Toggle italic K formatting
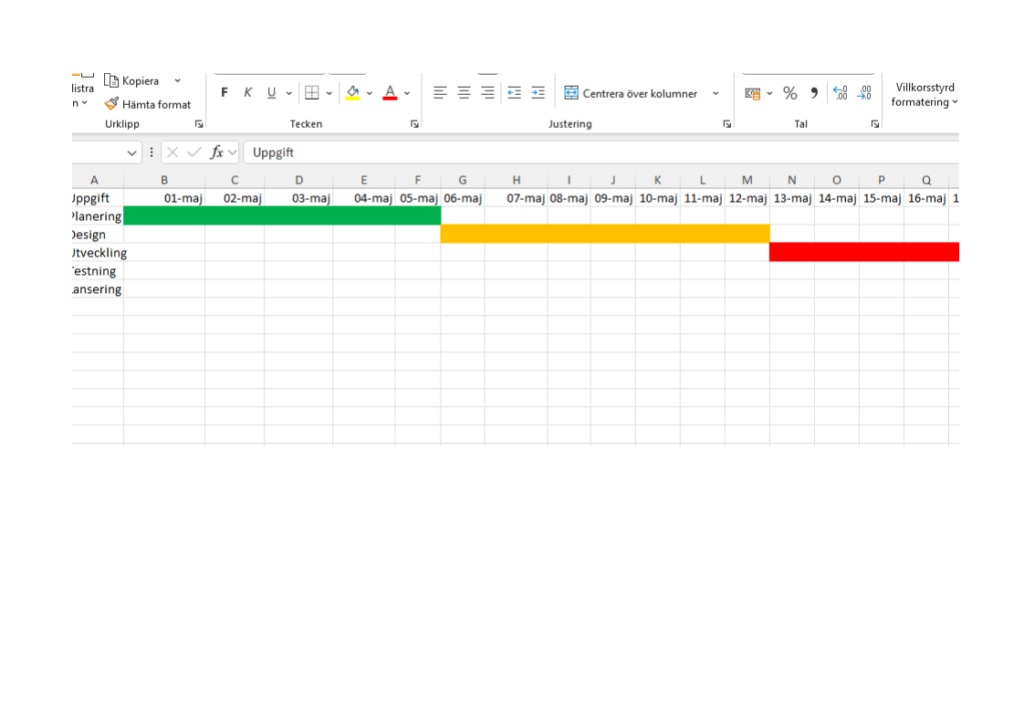The width and height of the screenshot is (1024, 724). click(x=248, y=93)
